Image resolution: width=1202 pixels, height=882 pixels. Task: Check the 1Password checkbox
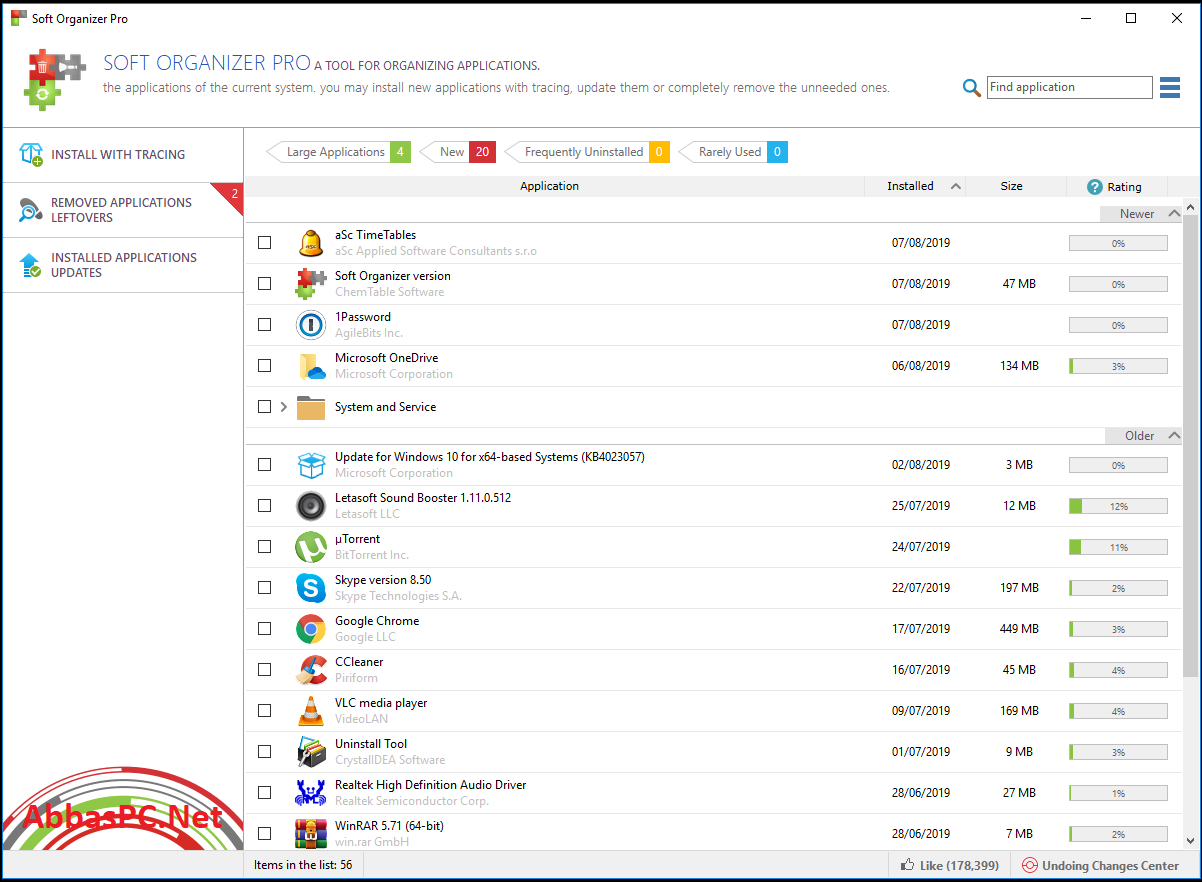(264, 325)
